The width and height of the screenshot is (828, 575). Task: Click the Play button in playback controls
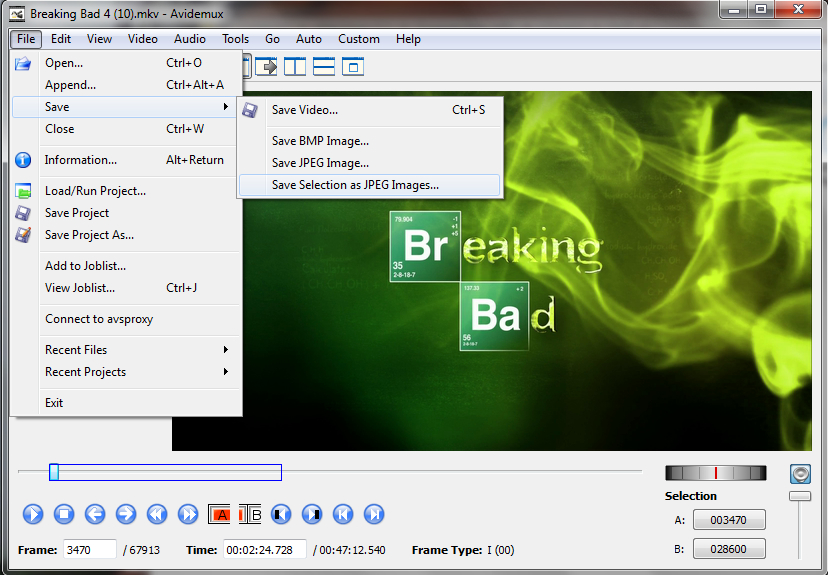click(x=33, y=514)
